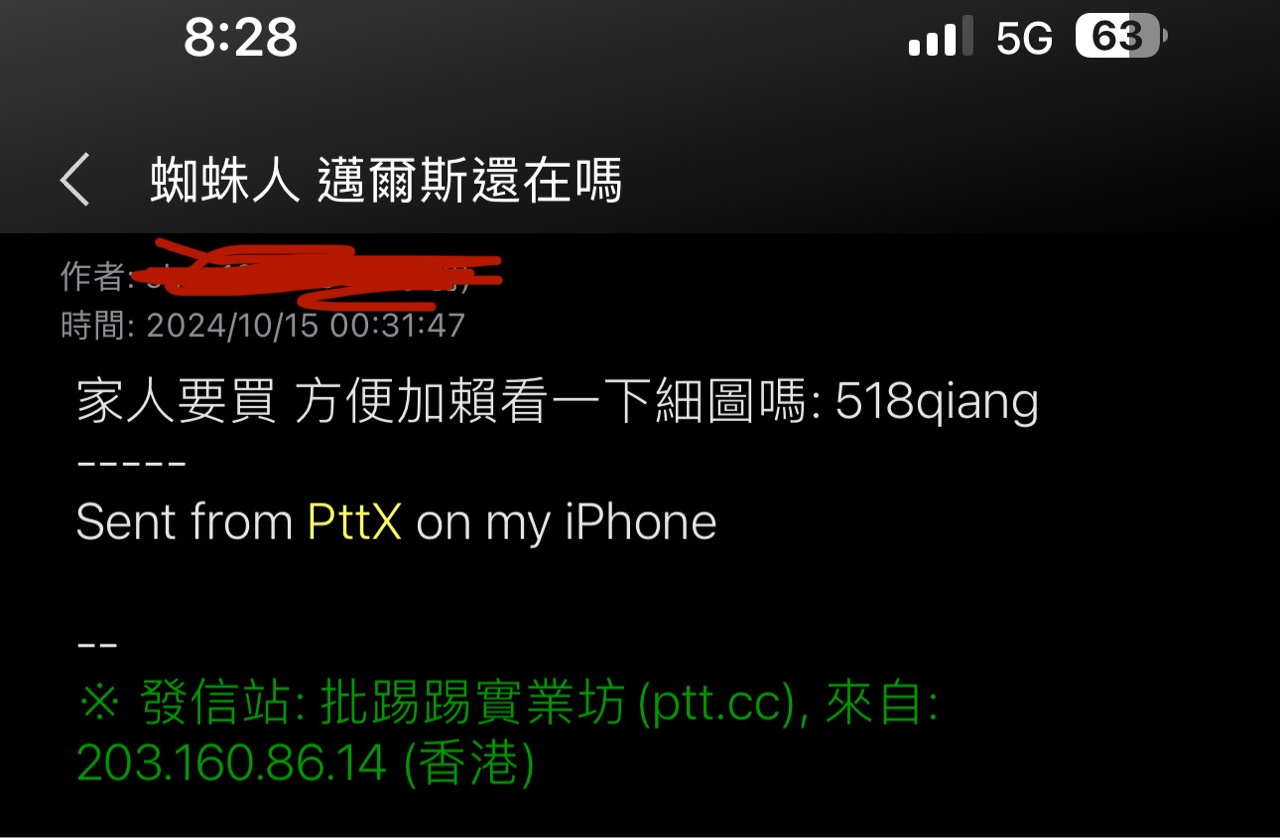Tap the cellular signal bars icon
The image size is (1280, 838).
coord(941,37)
